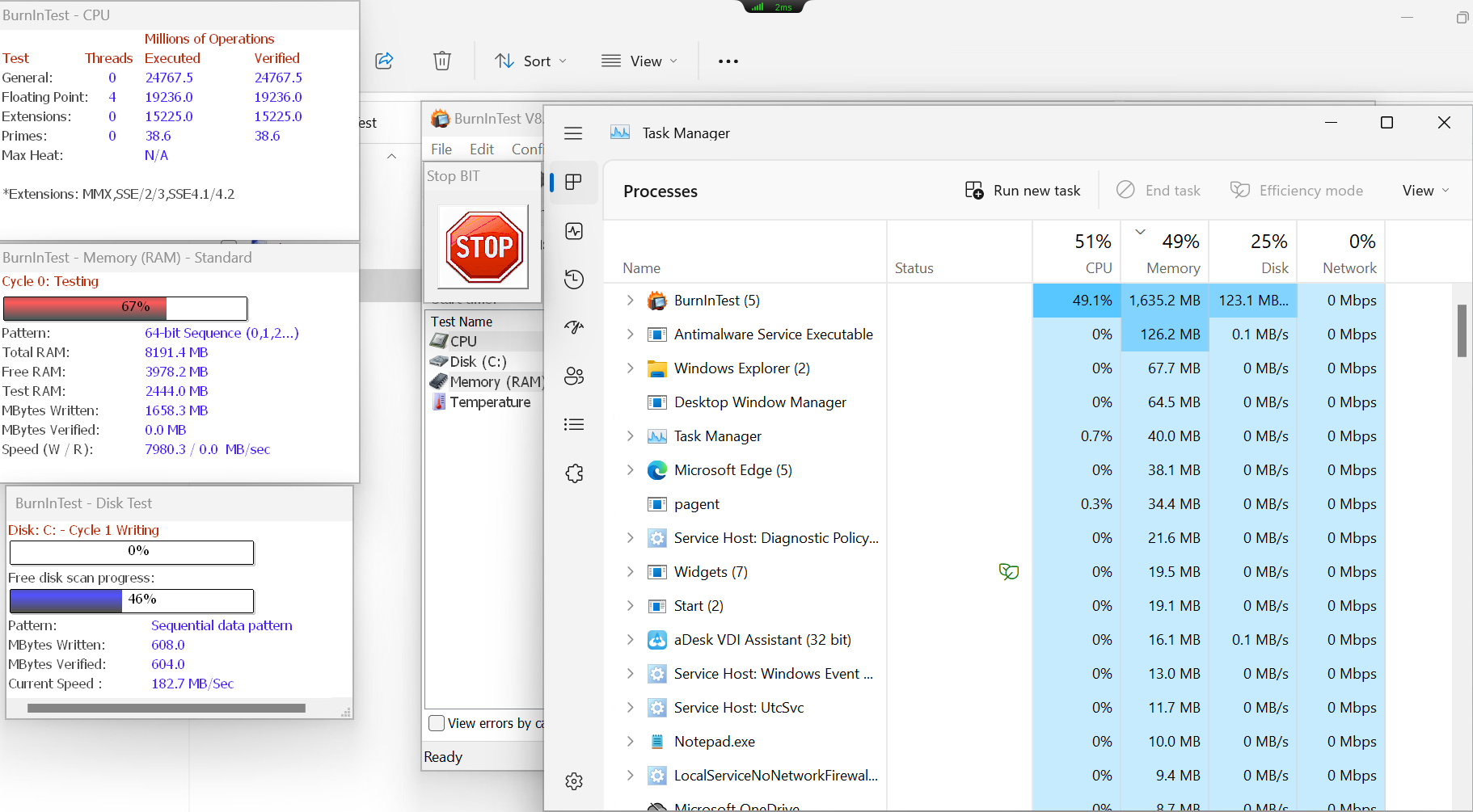Open Startup apps in Task Manager sidebar
Screen dimensions: 1473x812
coord(574,327)
